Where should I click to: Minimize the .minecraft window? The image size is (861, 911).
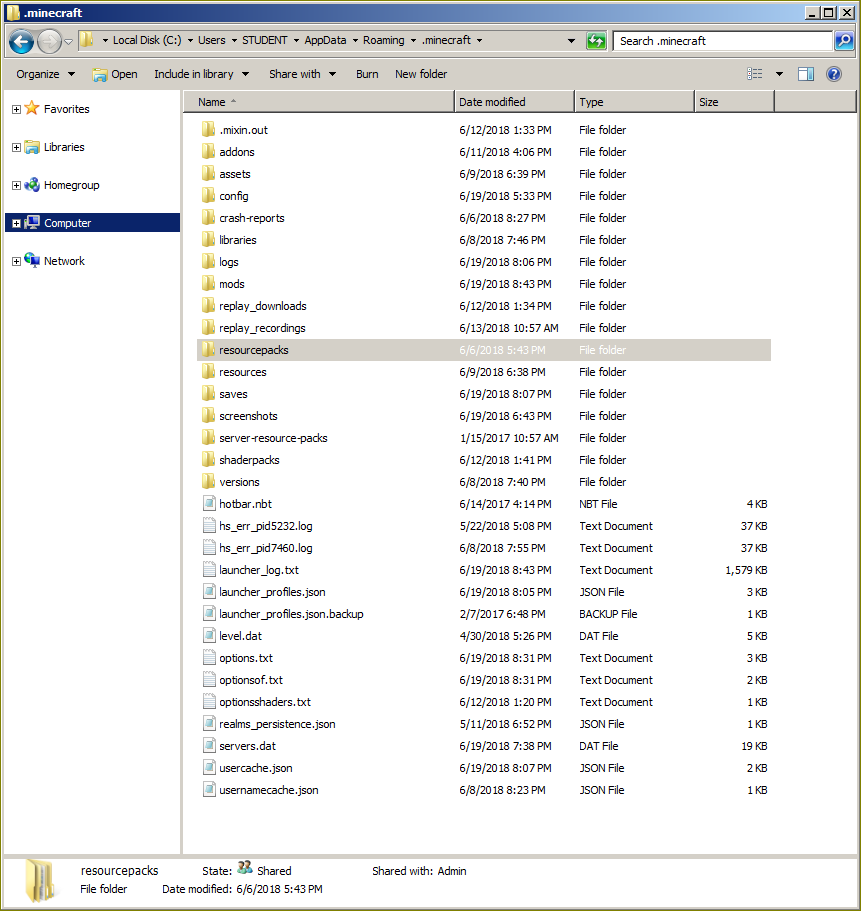[812, 13]
